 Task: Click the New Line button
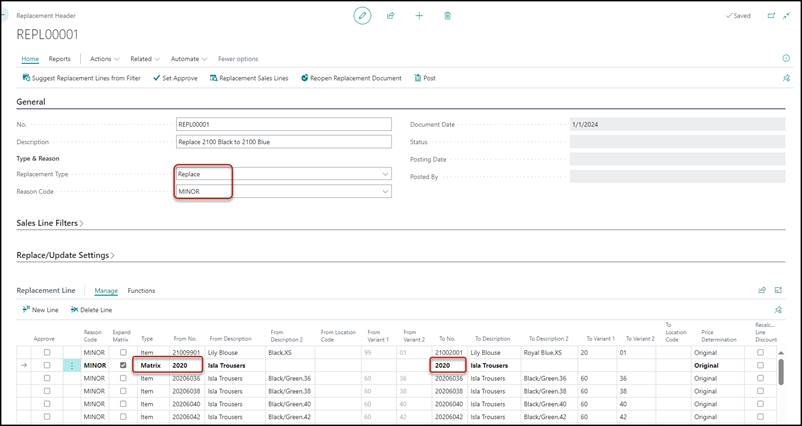tap(40, 310)
